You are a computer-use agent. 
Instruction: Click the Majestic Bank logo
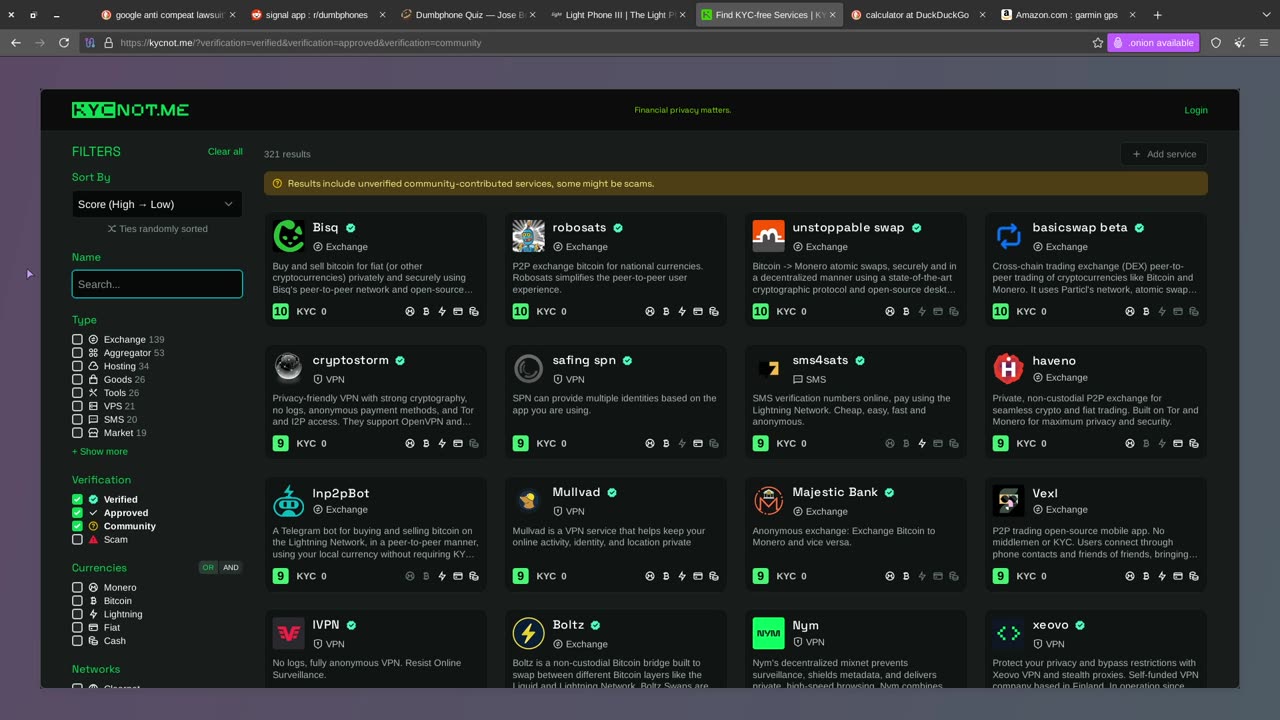tap(768, 501)
